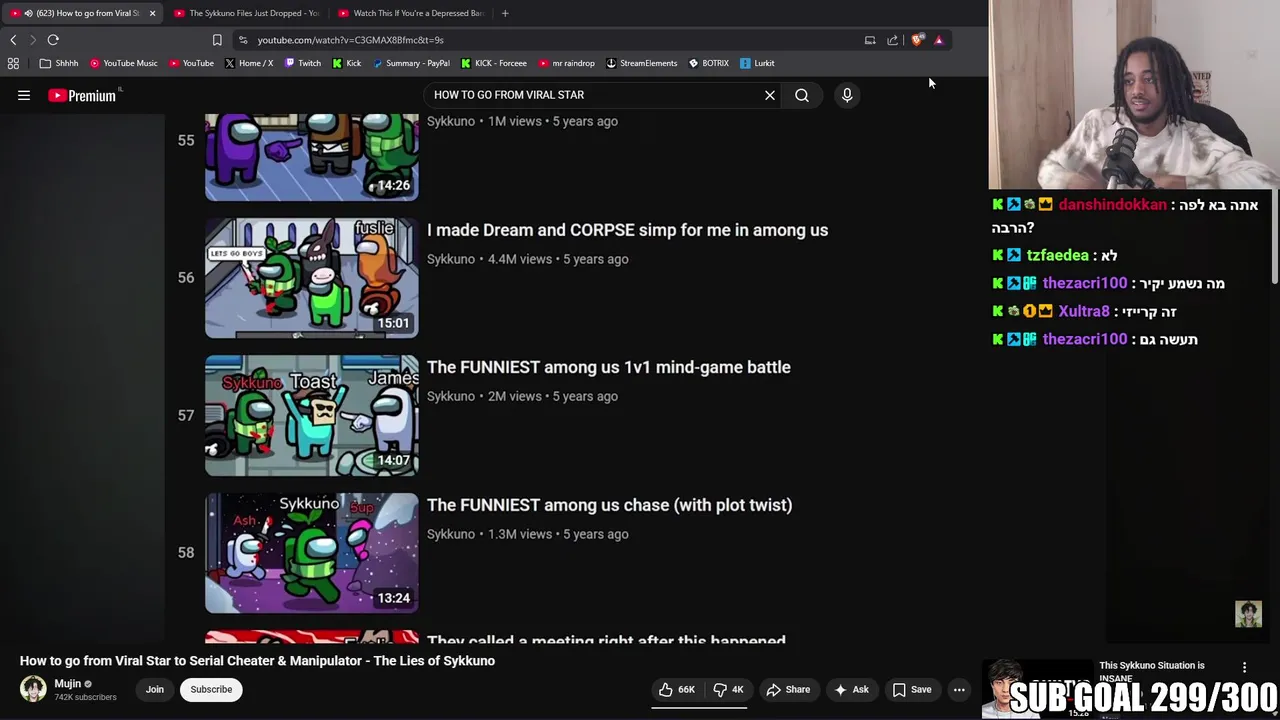Open the Ask AI button
Image resolution: width=1280 pixels, height=720 pixels.
point(851,689)
